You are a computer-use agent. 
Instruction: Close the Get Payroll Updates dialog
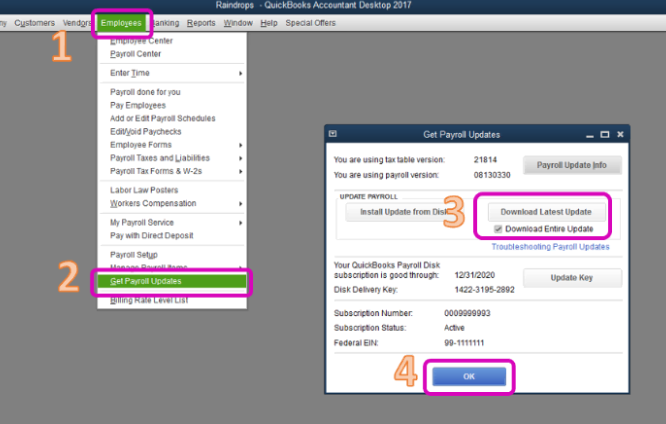[x=620, y=135]
